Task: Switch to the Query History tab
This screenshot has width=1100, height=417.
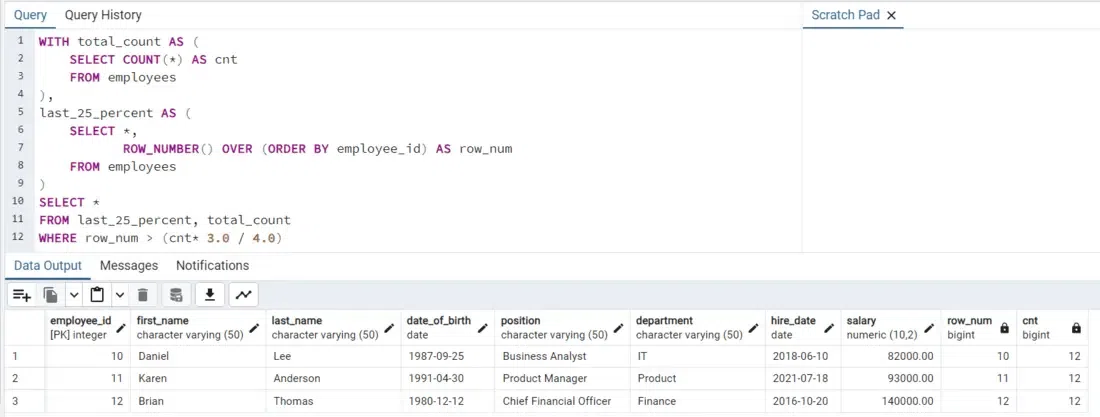Action: (103, 15)
